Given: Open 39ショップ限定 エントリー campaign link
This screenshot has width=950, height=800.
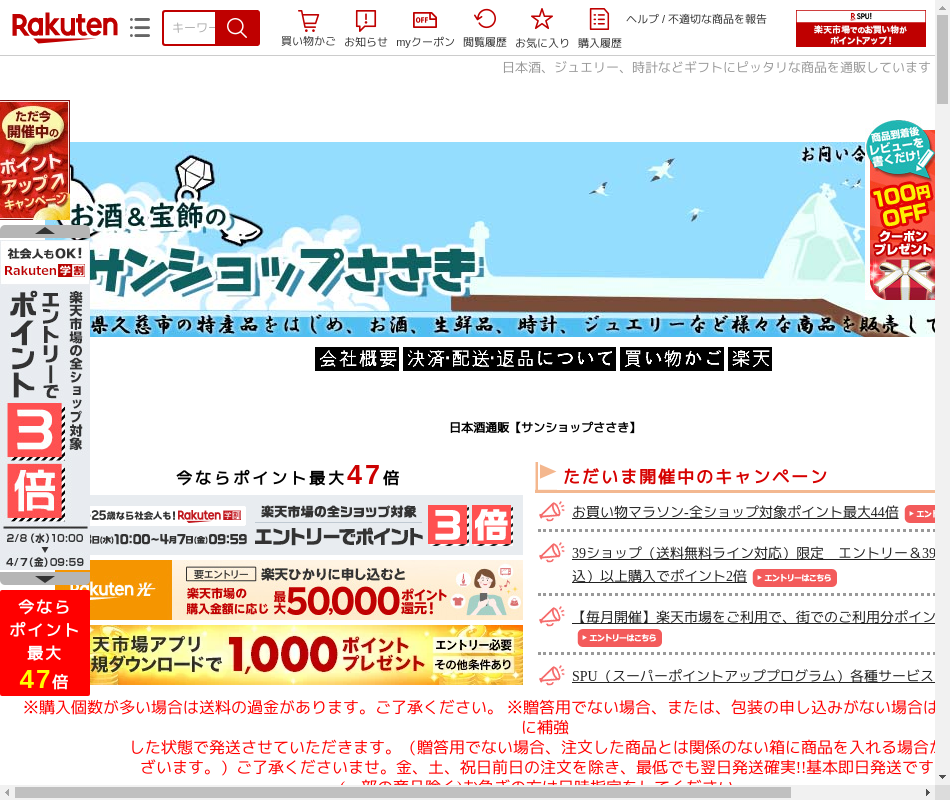Looking at the screenshot, I should tap(753, 564).
